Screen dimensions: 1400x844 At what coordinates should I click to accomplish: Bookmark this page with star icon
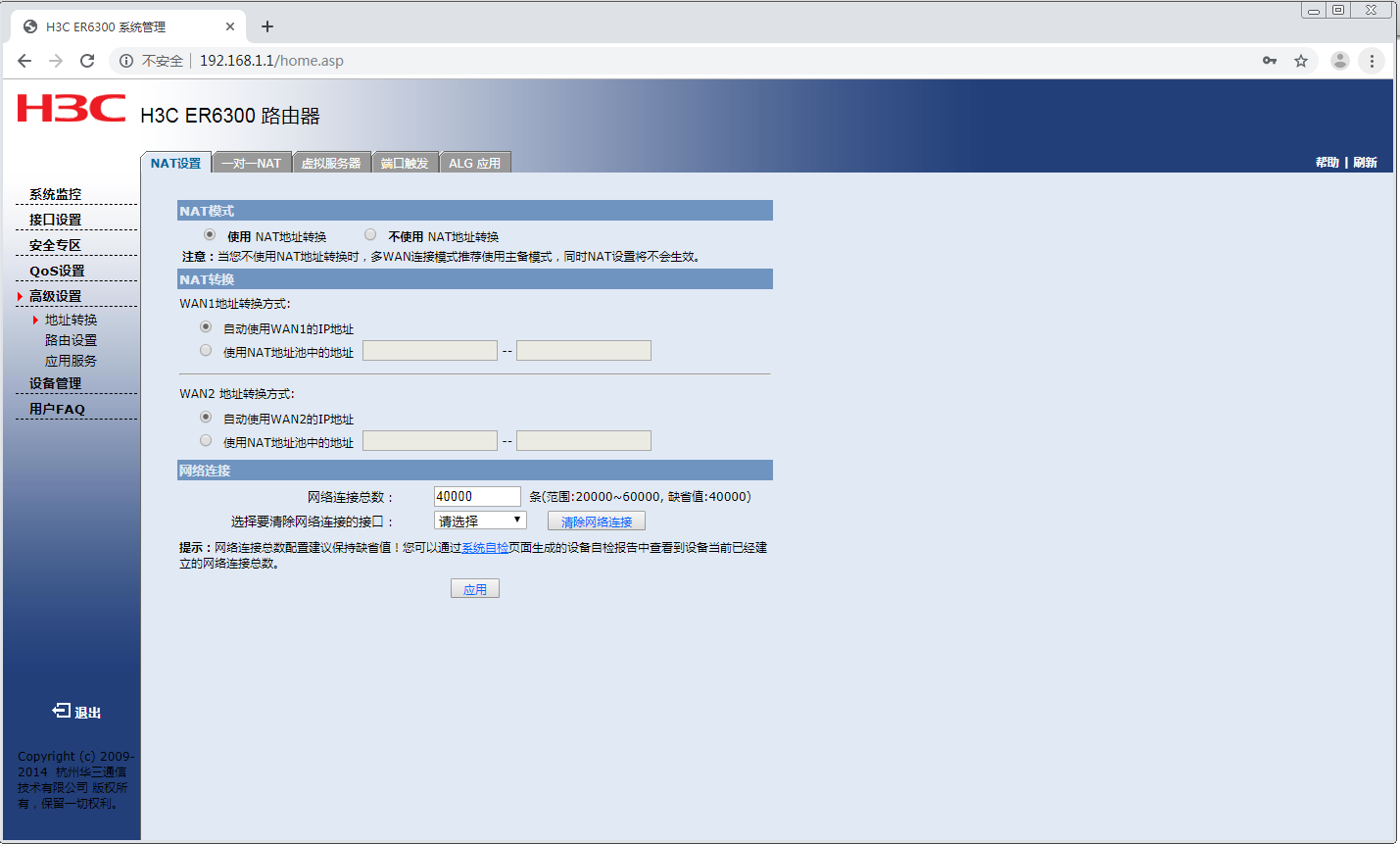coord(1301,61)
